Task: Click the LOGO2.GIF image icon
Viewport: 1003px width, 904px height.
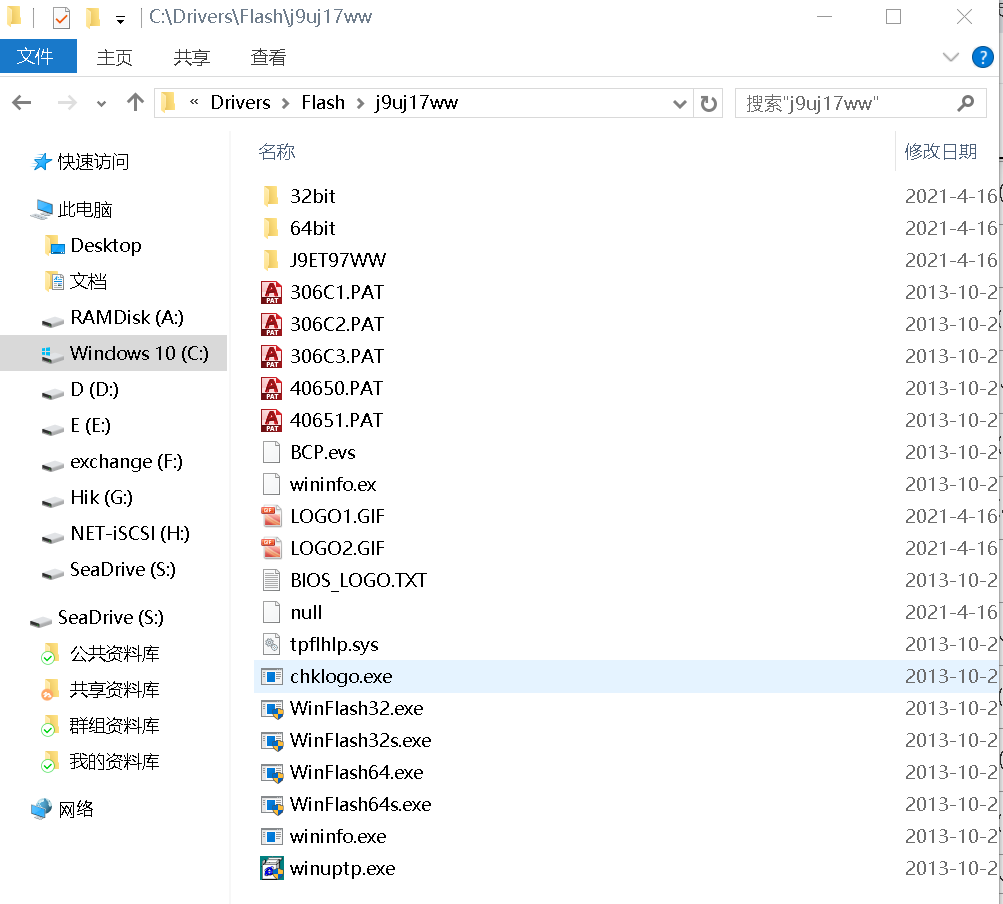Action: [271, 548]
